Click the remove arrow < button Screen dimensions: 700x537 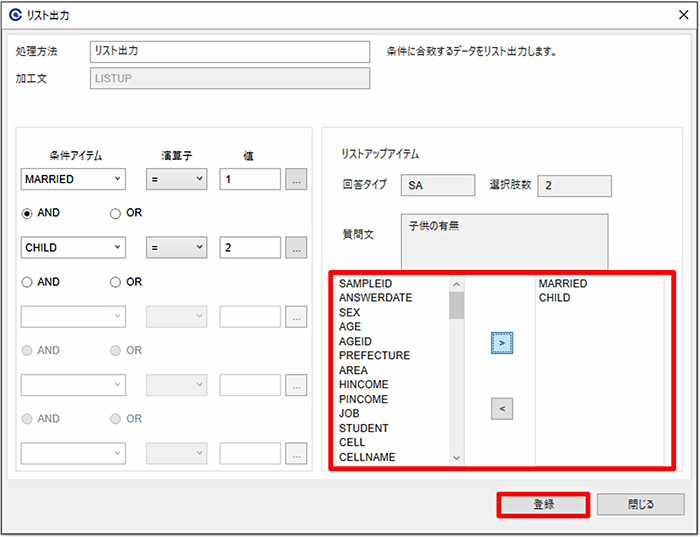tap(502, 408)
